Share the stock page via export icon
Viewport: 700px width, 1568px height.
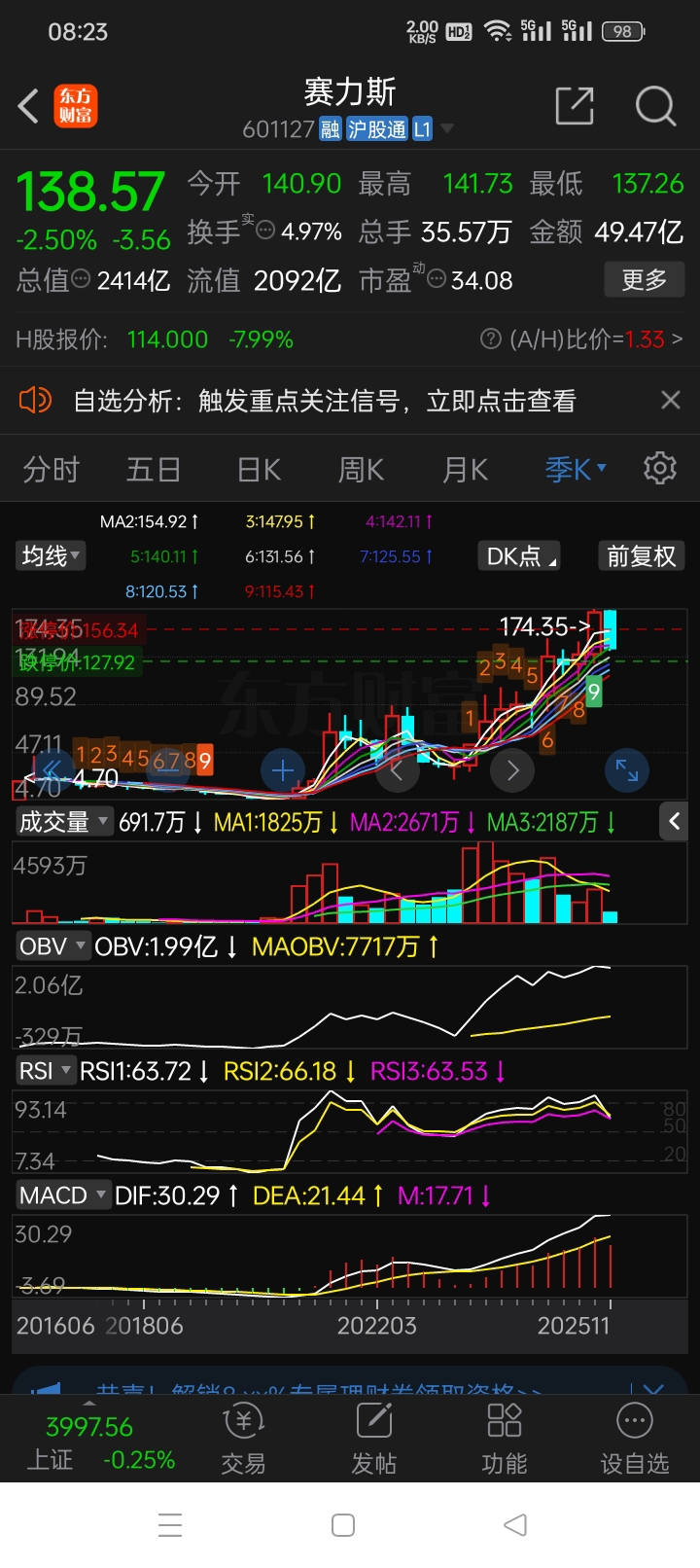[574, 105]
